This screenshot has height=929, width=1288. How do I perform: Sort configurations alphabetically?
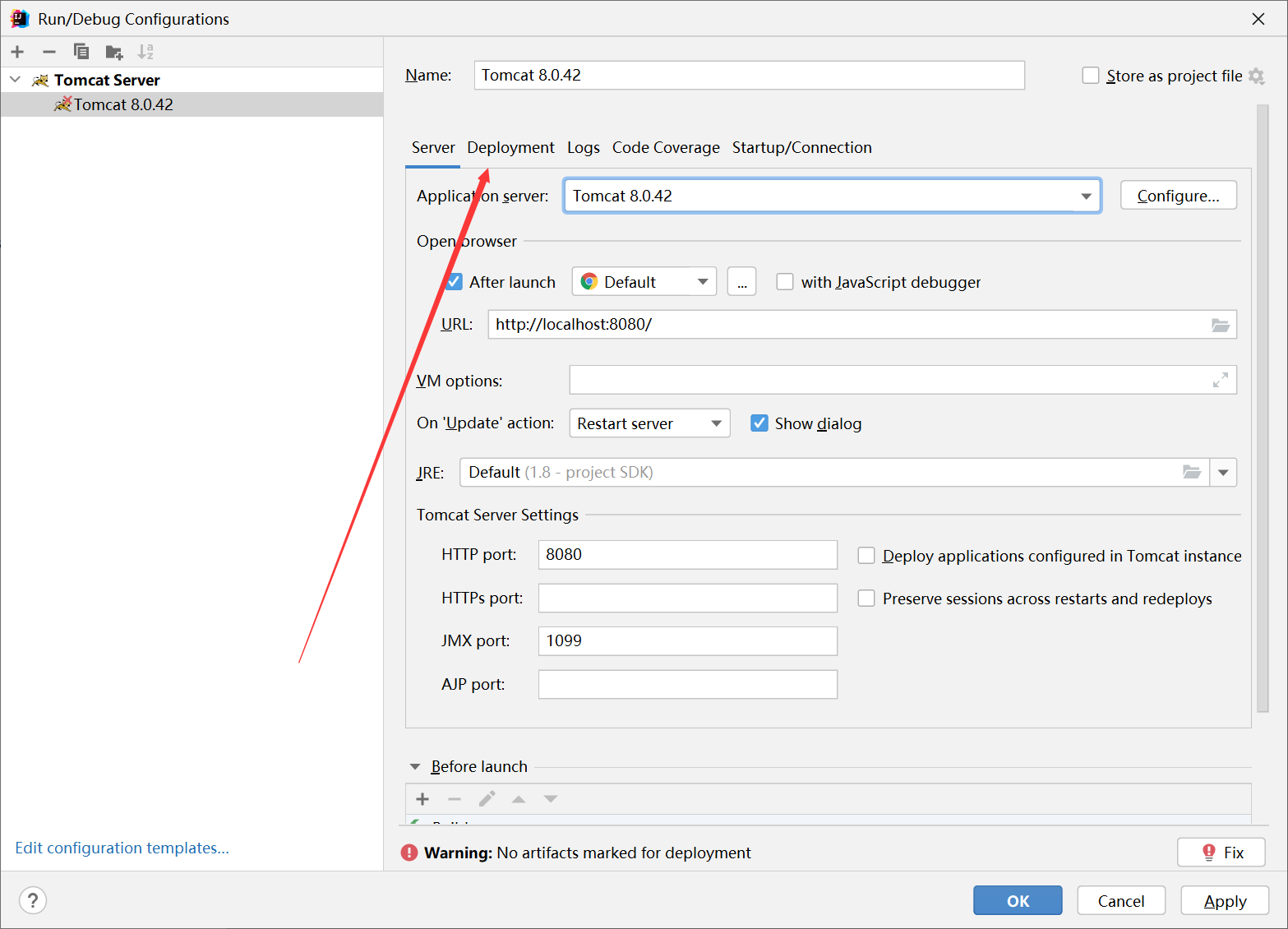(x=145, y=52)
